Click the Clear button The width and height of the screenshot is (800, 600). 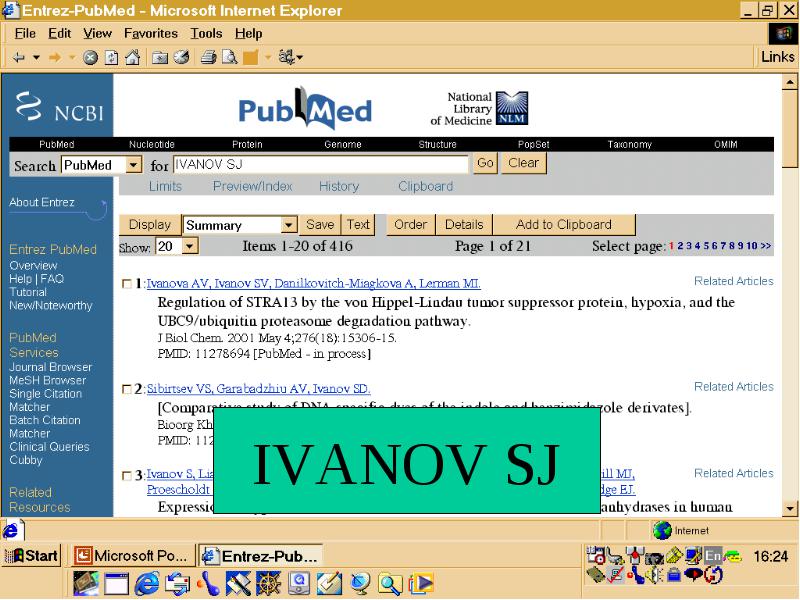coord(523,163)
